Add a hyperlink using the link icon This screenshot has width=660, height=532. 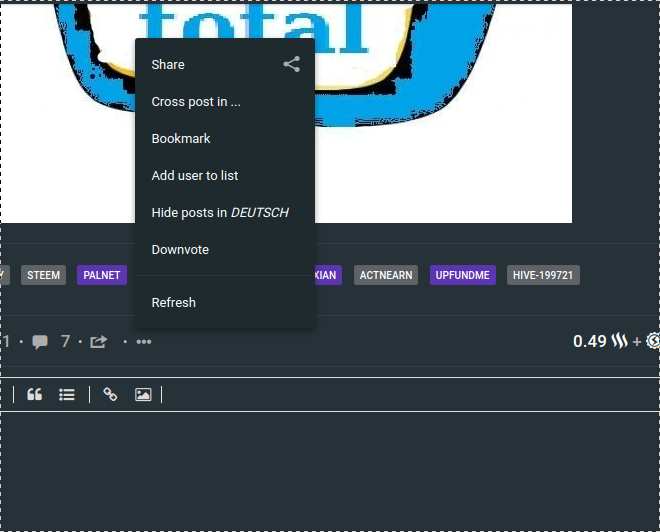110,394
